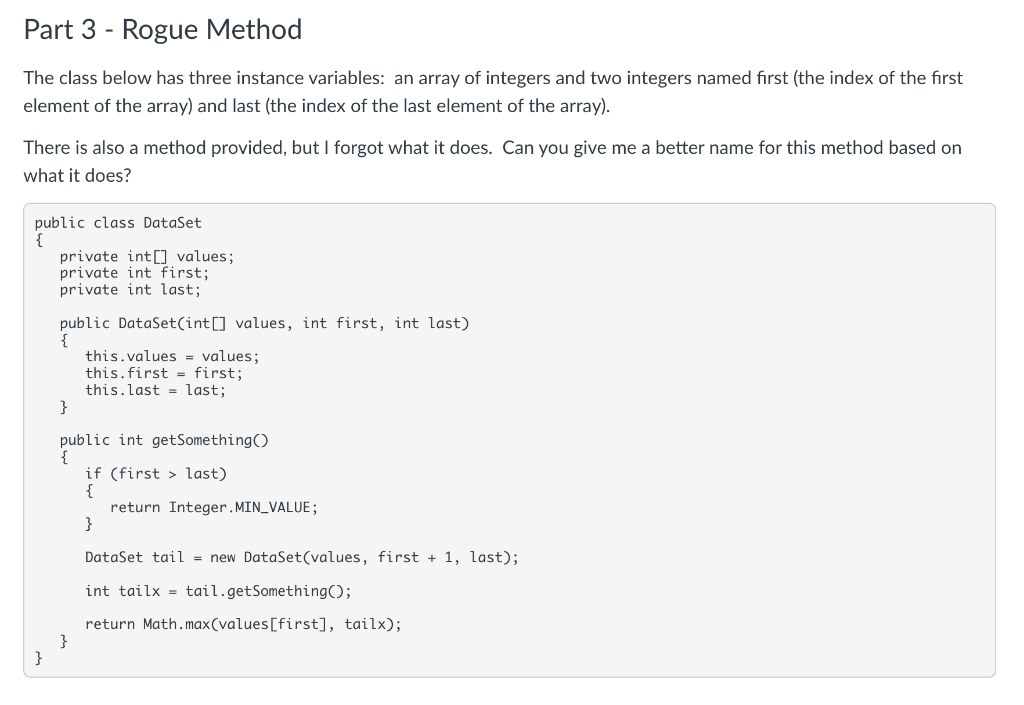
Task: Click the "public class DataSet" line
Action: [x=118, y=222]
